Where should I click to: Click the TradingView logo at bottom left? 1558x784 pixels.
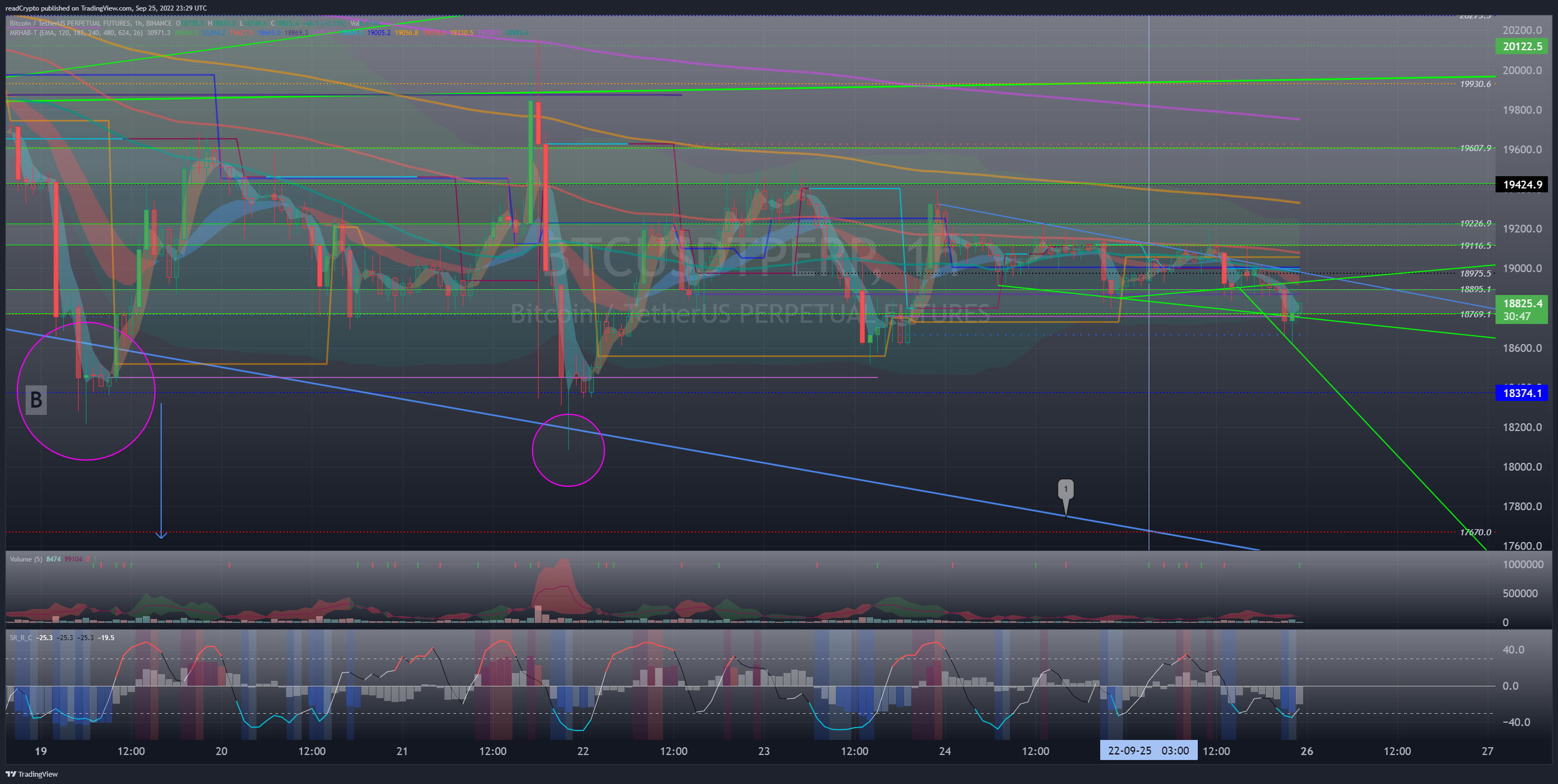(x=31, y=775)
